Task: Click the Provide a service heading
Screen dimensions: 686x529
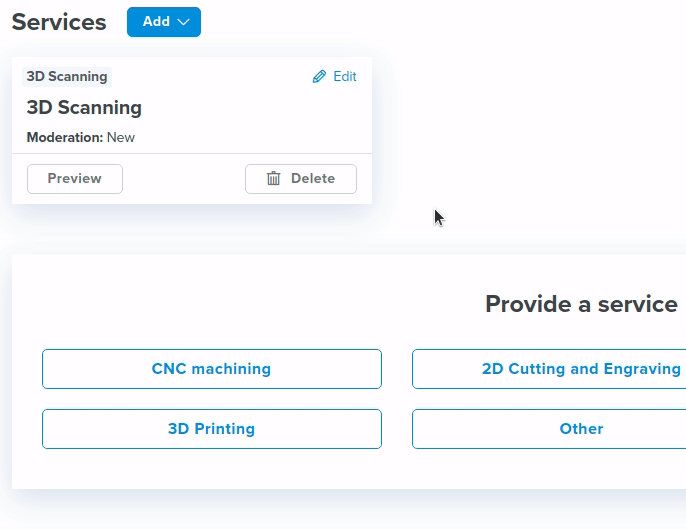Action: [581, 304]
